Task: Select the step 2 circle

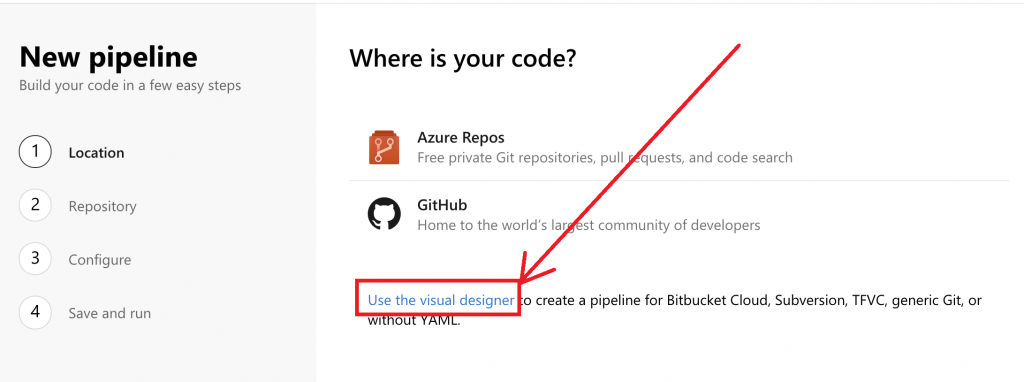Action: (35, 206)
